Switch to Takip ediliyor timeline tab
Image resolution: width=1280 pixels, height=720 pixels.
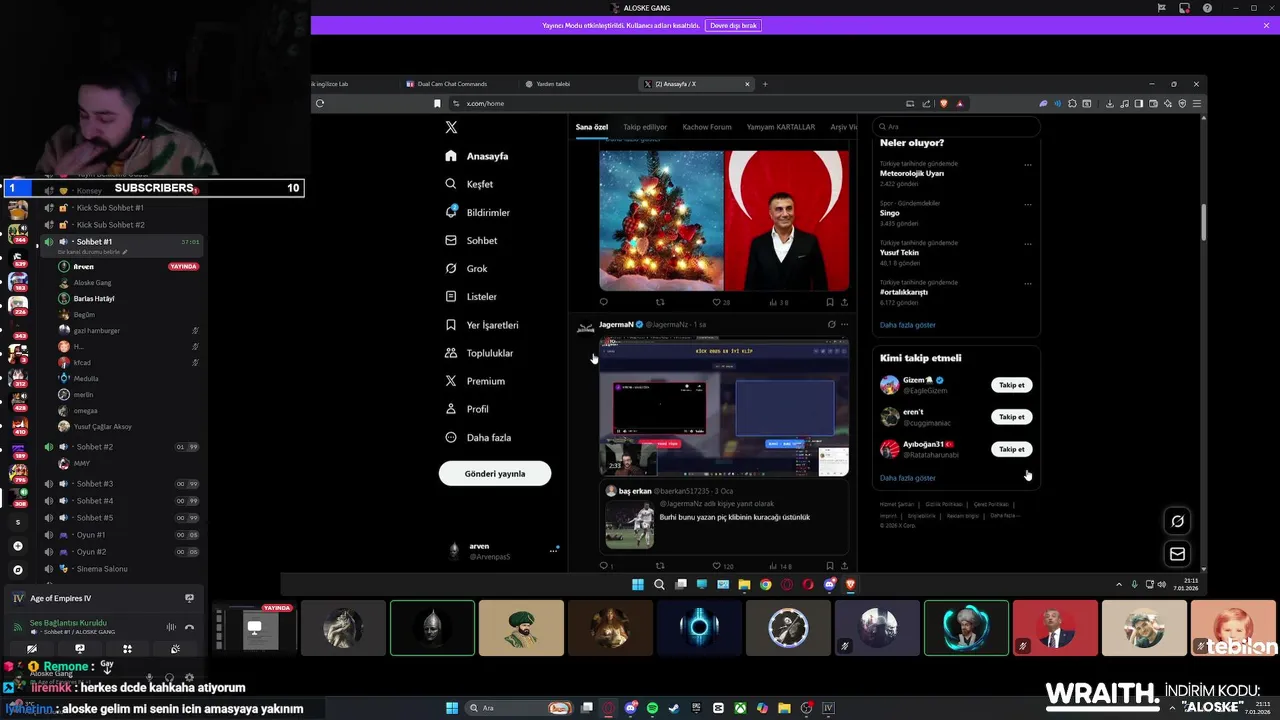coord(645,127)
